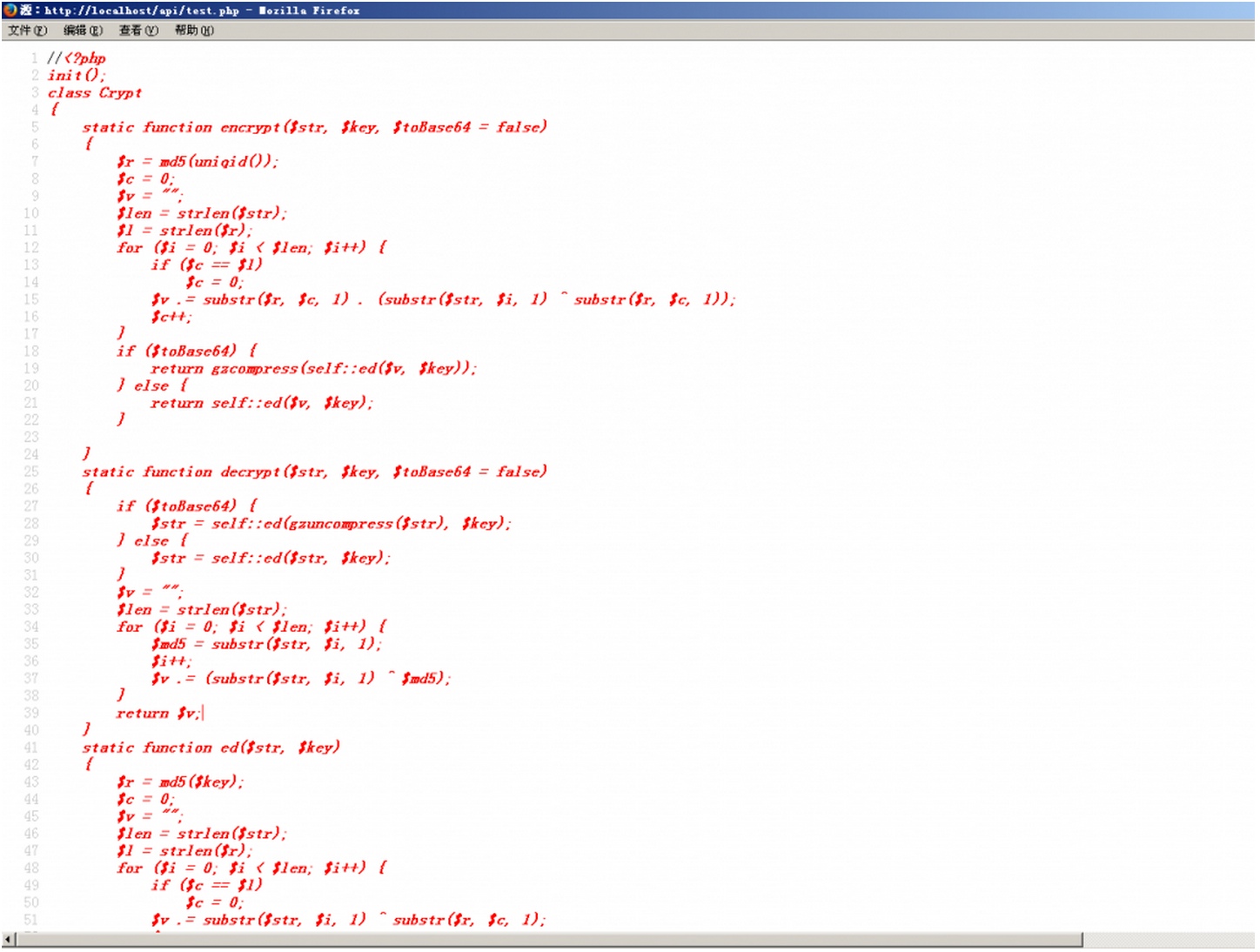Click '$c++;' on line 16
Image resolution: width=1260 pixels, height=952 pixels.
tap(171, 317)
